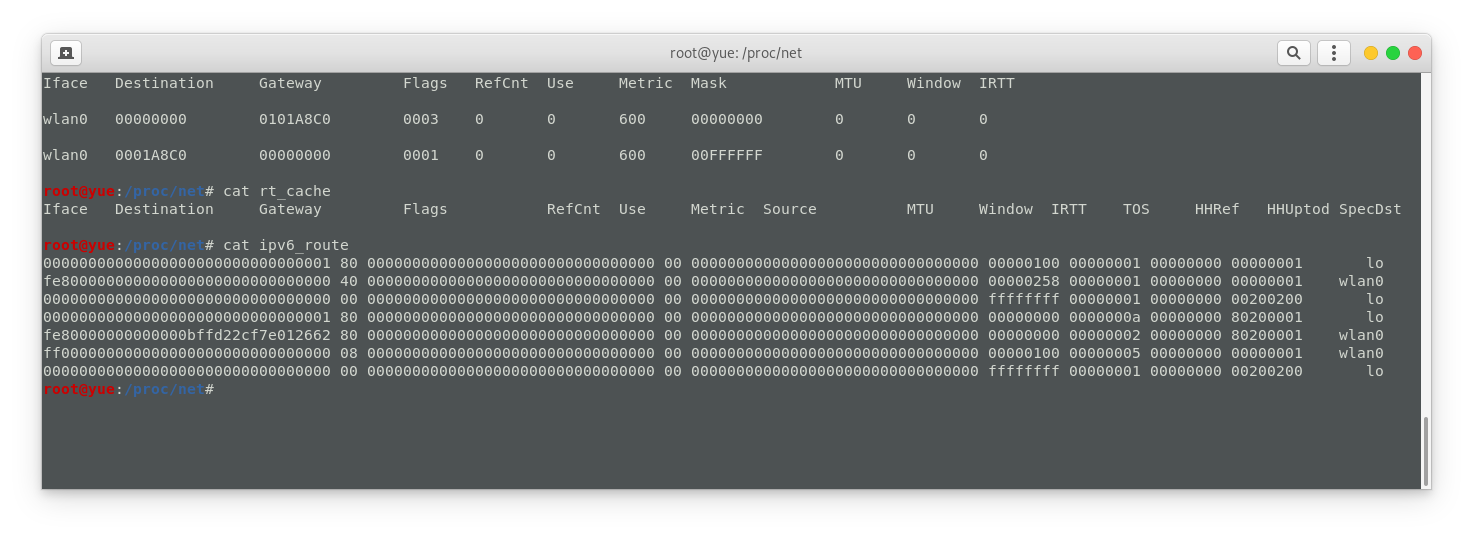1473x539 pixels.
Task: Click the window title 'root@yue: /proc/net'
Action: [736, 53]
